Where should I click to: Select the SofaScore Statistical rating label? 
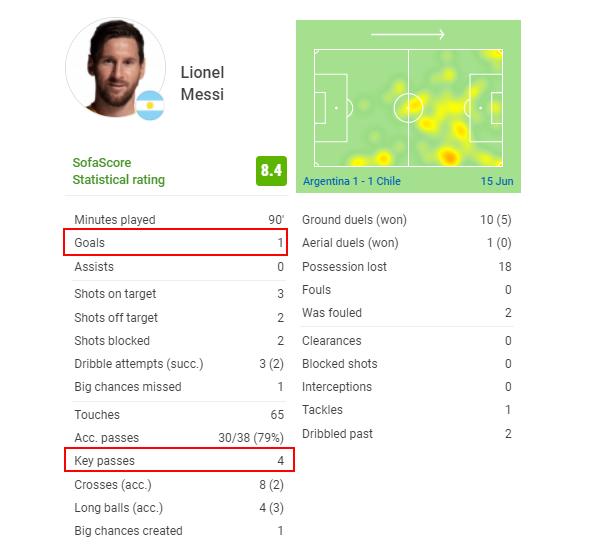118,171
